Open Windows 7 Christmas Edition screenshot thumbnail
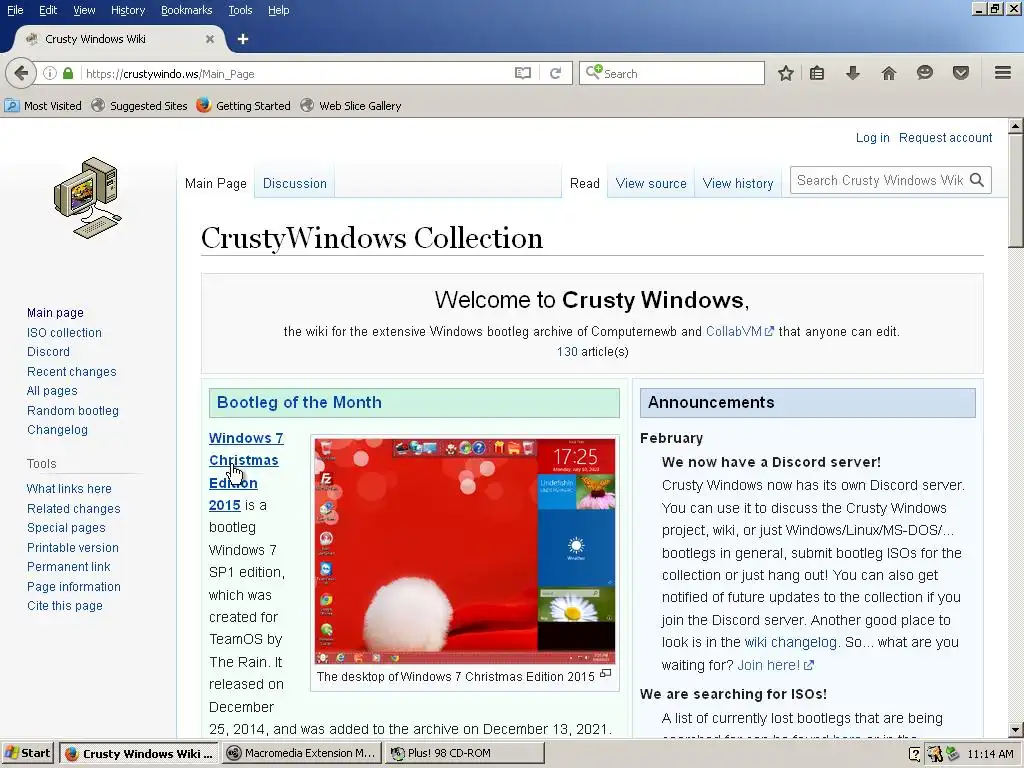Screen dimensions: 1024x768 (464, 551)
